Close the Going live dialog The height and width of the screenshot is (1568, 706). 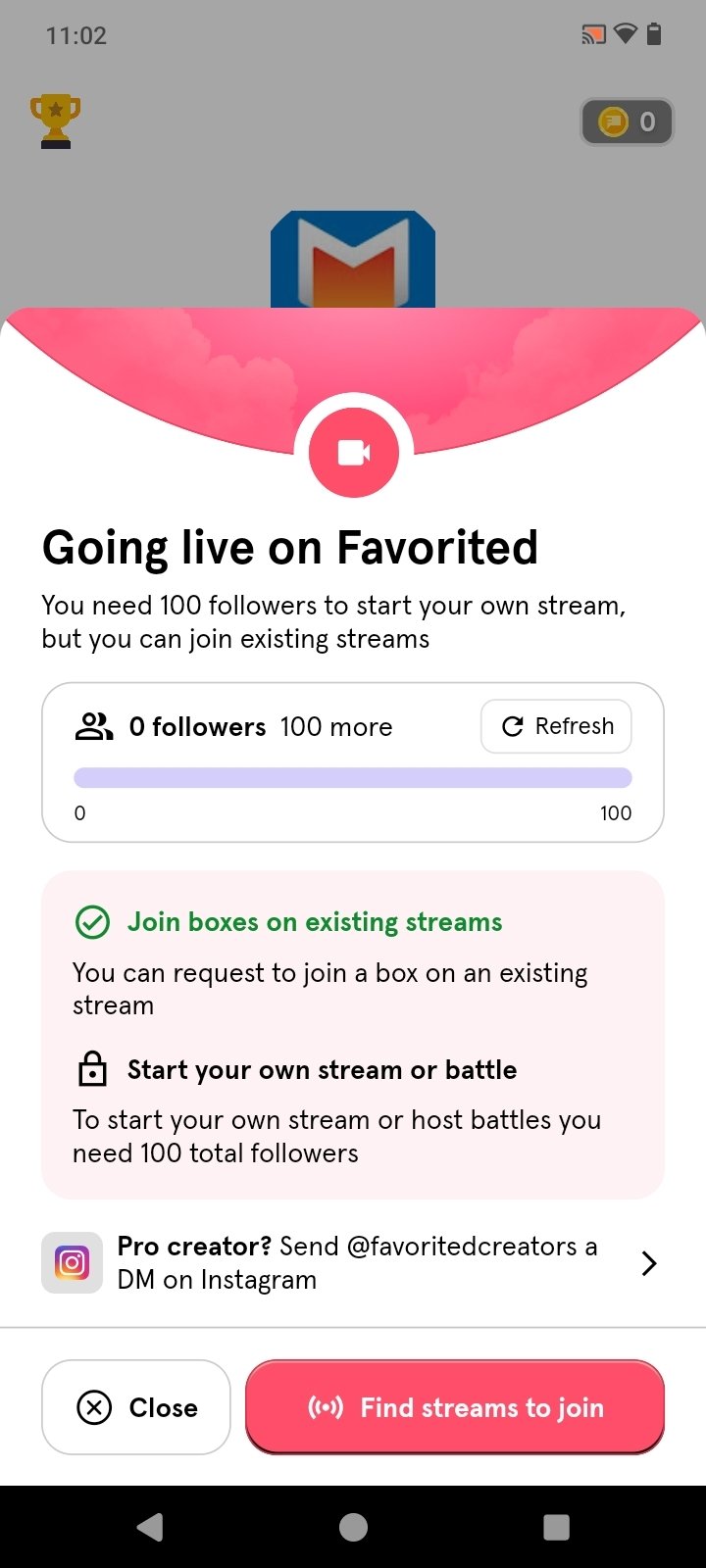(136, 1407)
